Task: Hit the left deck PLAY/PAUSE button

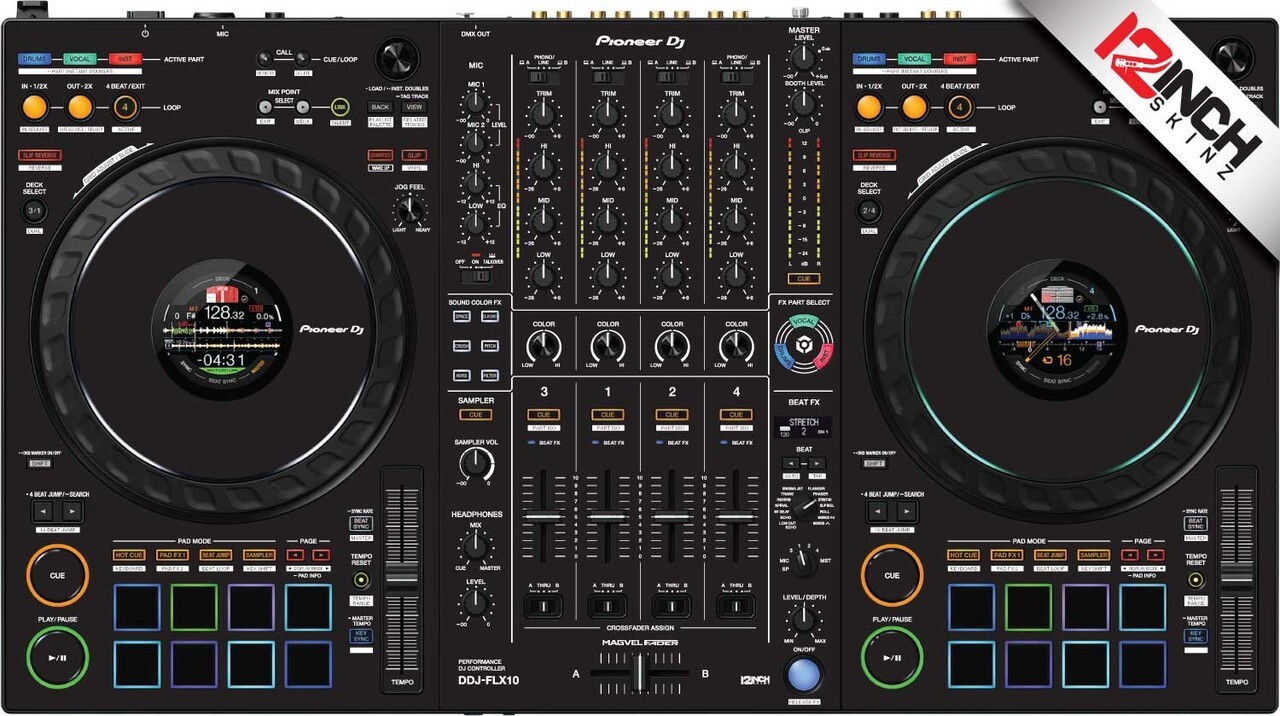Action: pos(57,657)
